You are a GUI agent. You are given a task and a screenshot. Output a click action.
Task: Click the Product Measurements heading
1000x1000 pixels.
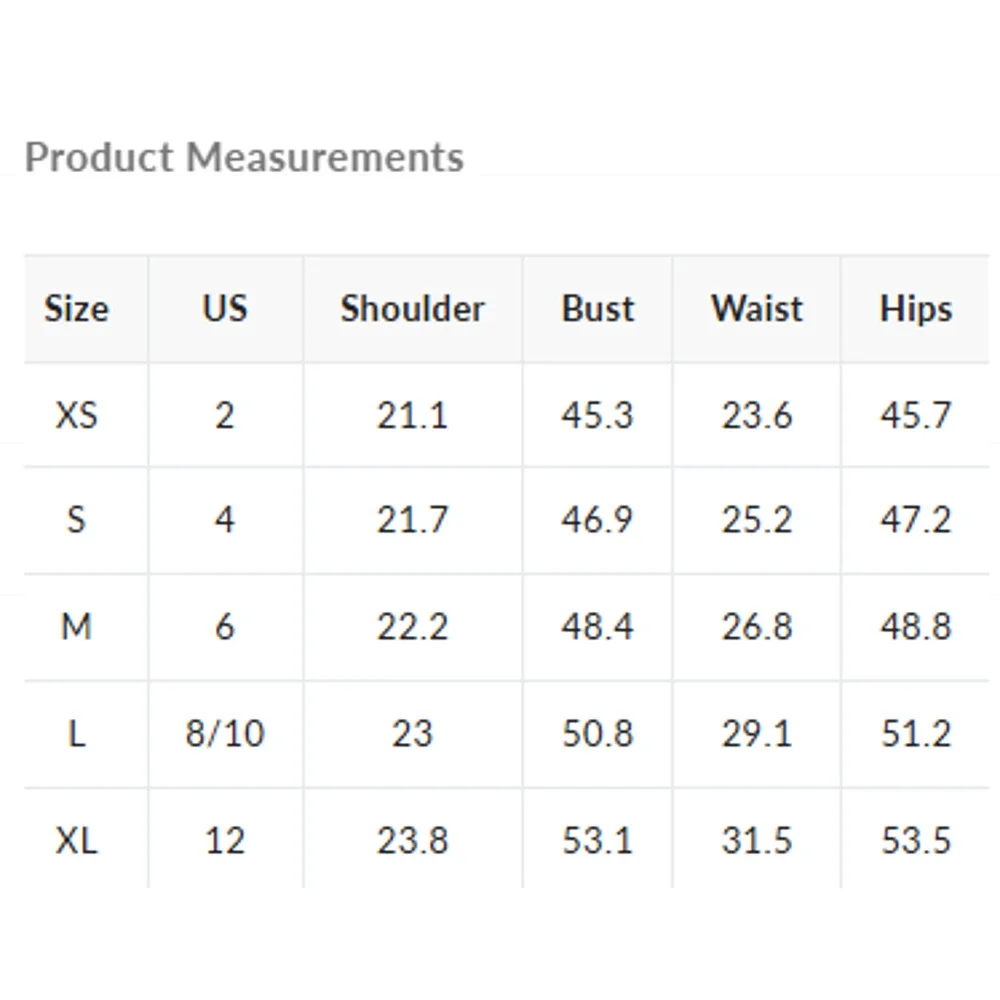[x=244, y=158]
